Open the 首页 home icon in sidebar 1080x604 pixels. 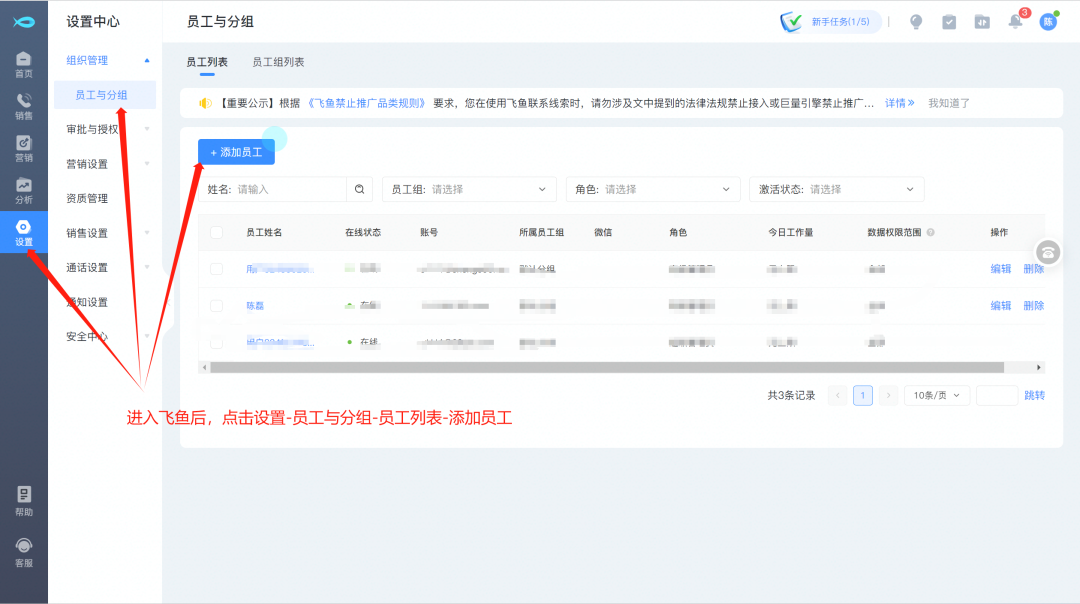tap(23, 64)
